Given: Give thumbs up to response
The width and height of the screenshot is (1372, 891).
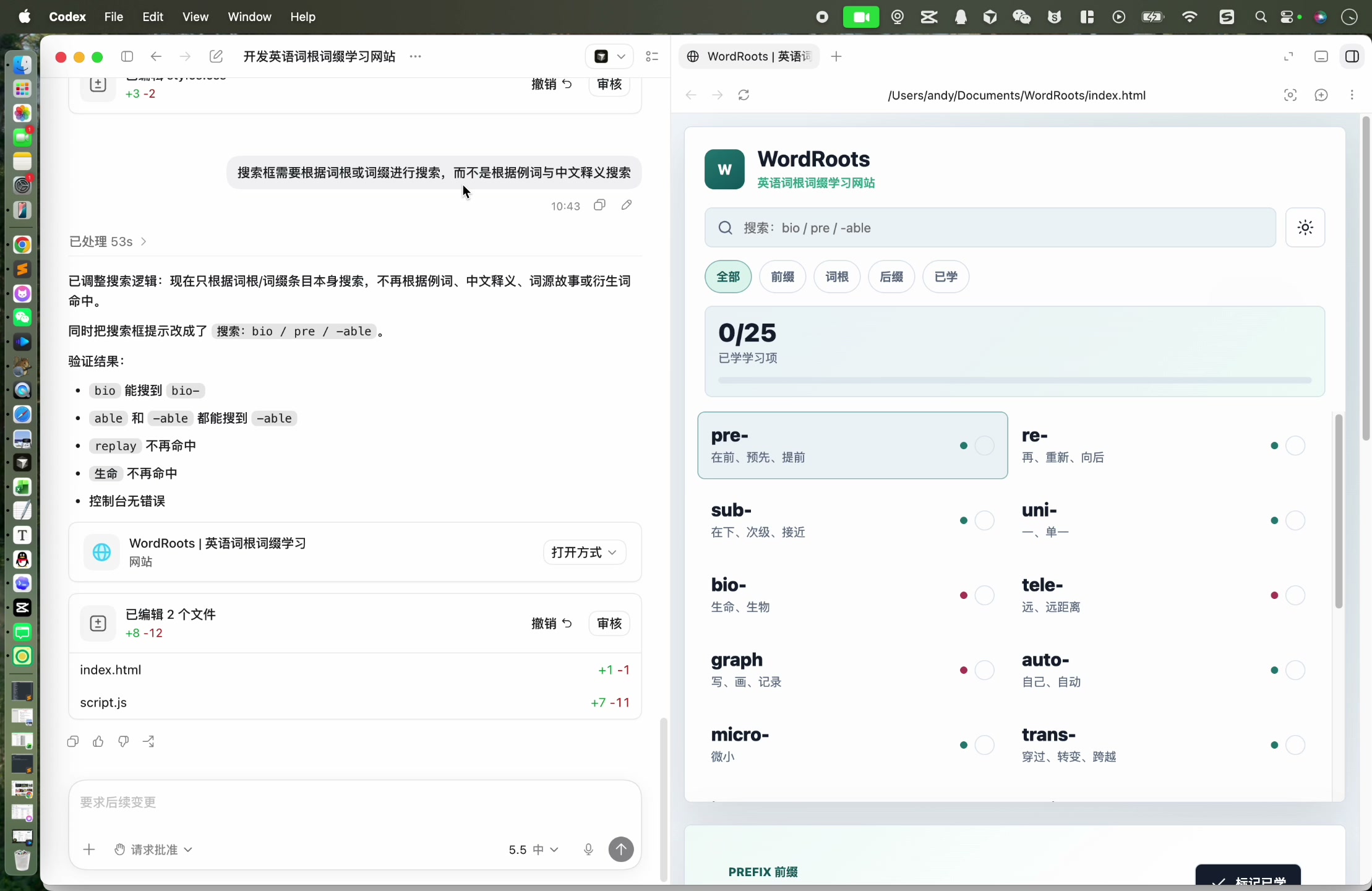Looking at the screenshot, I should (x=98, y=741).
